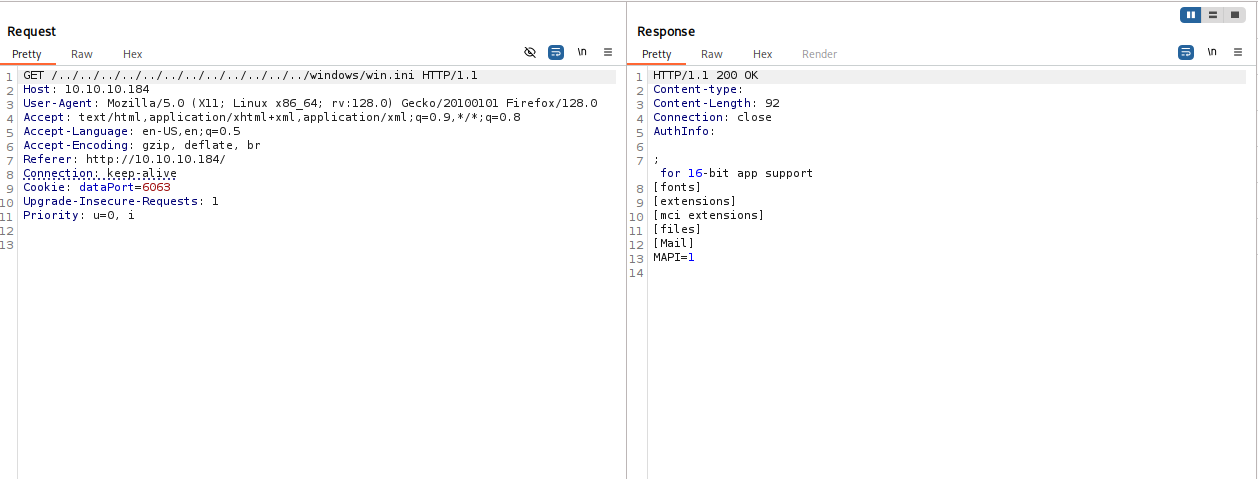Click the [extensions] line in response
Viewport: 1258px width, 479px height.
tap(695, 201)
